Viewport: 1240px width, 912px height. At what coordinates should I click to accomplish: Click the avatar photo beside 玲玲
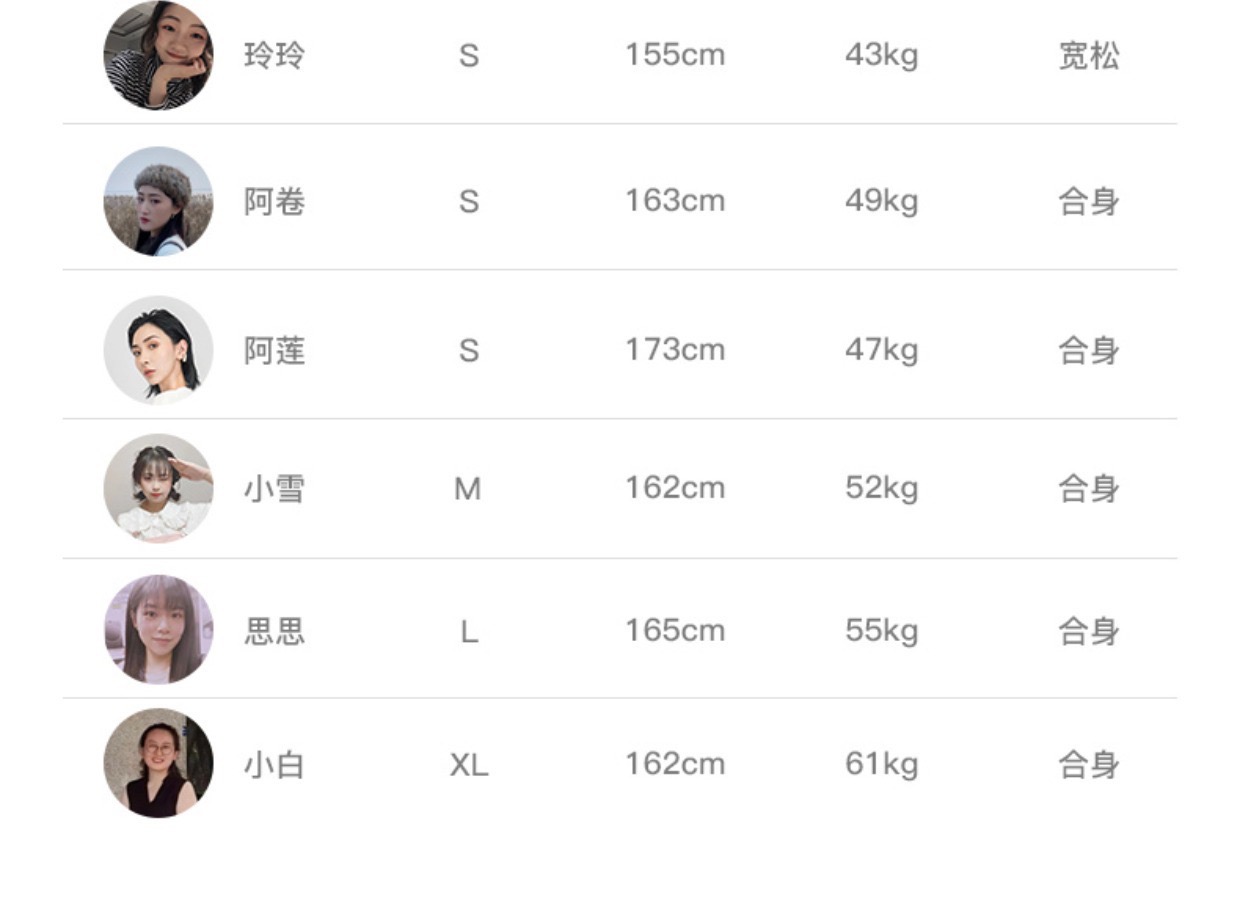[158, 56]
